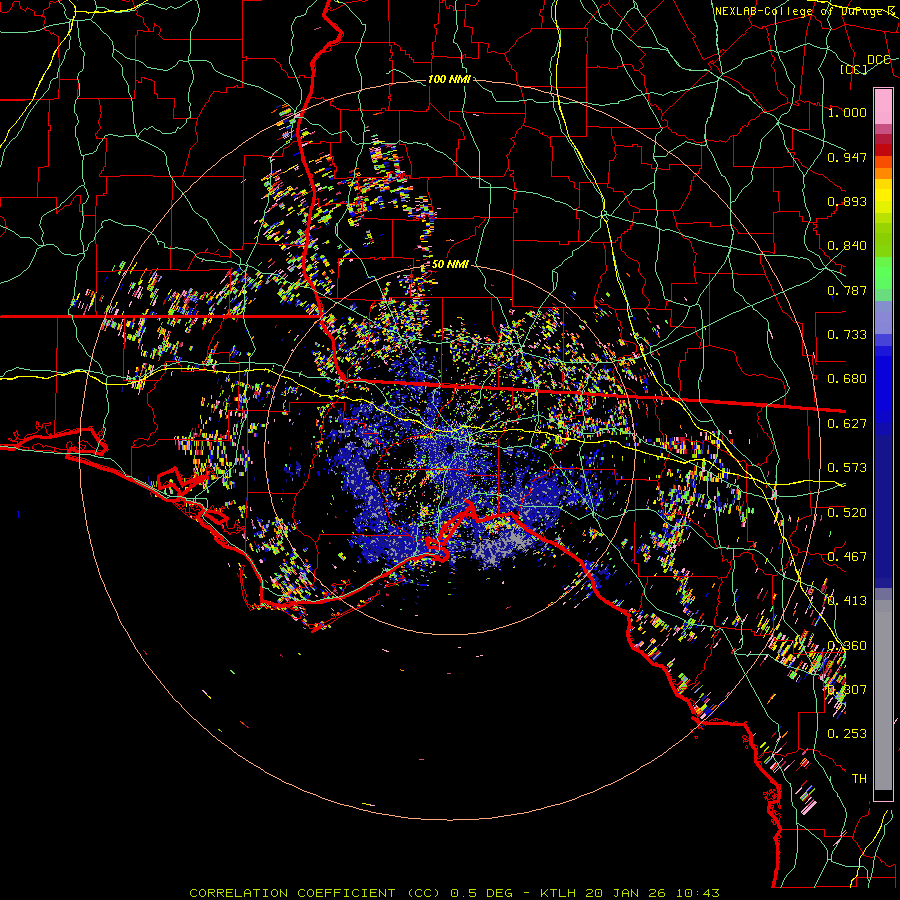Click the 0.680 scale value
The image size is (900, 900).
click(x=847, y=378)
